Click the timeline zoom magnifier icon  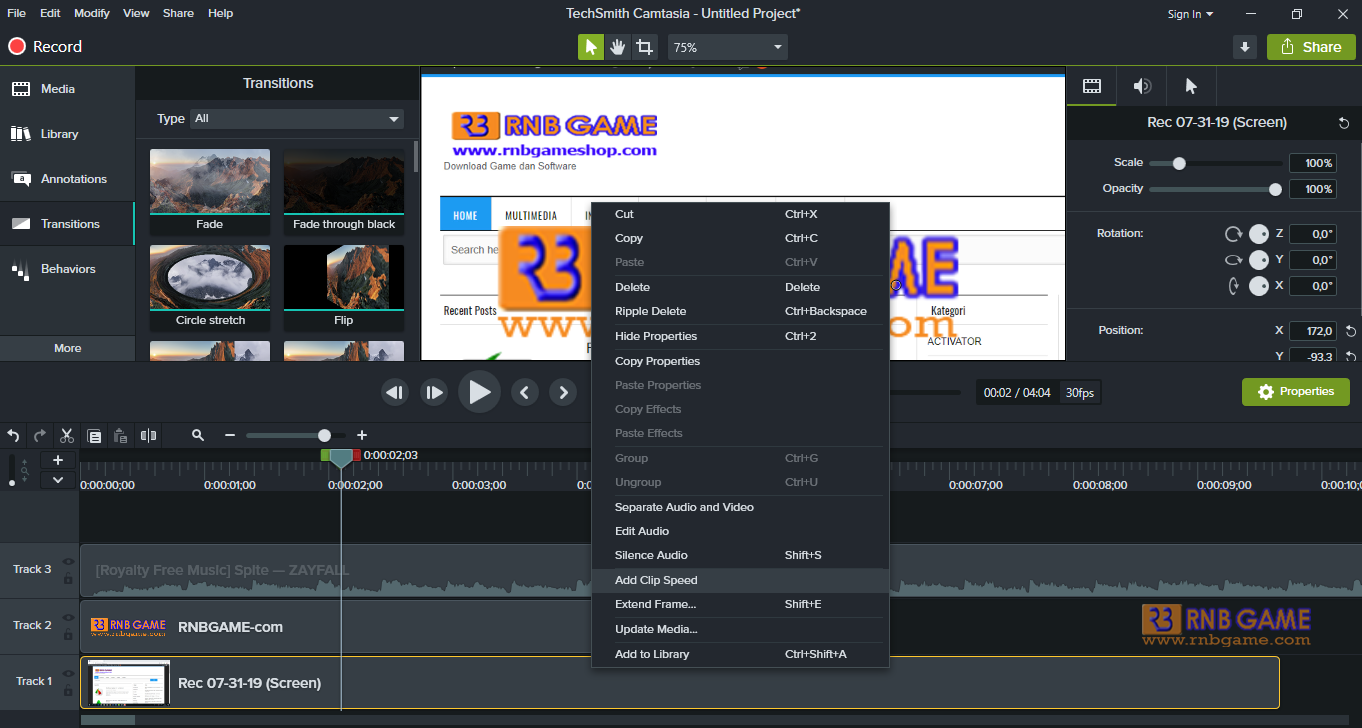click(198, 436)
